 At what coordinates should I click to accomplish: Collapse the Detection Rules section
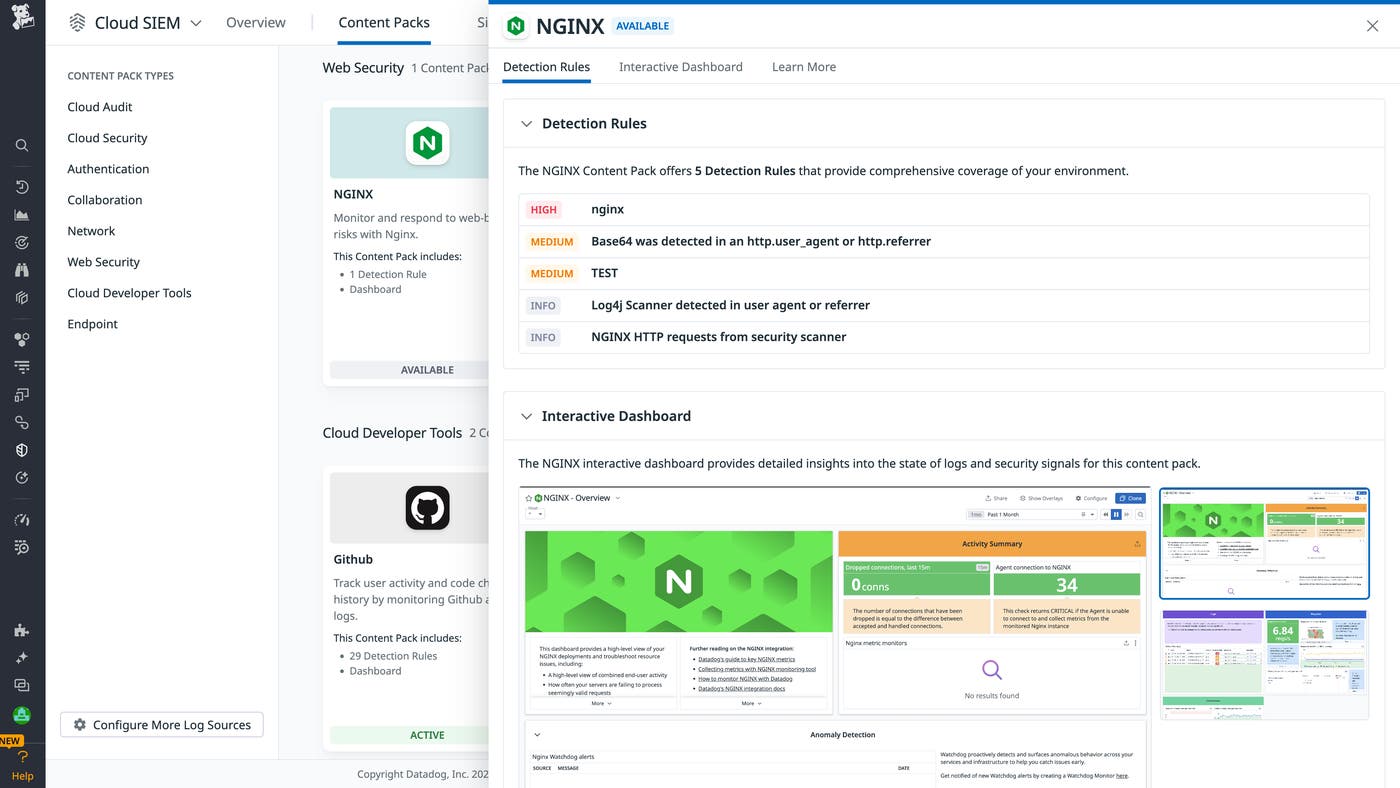click(x=527, y=123)
